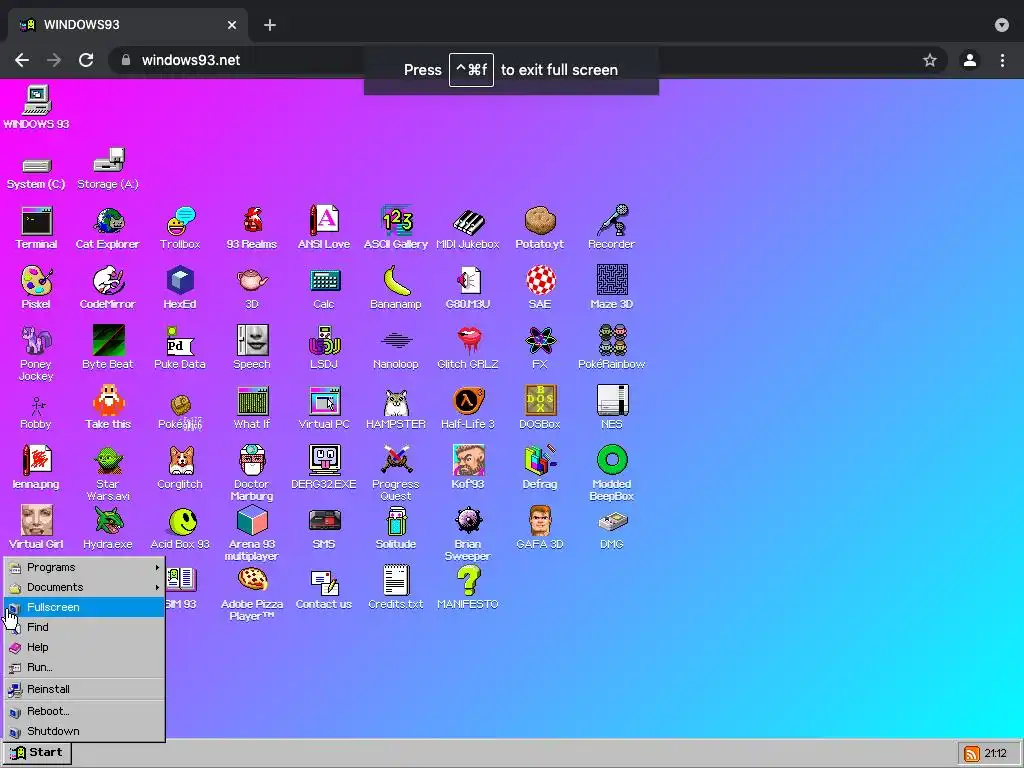Open the tab search dropdown arrow
The image size is (1024, 768).
point(1002,25)
